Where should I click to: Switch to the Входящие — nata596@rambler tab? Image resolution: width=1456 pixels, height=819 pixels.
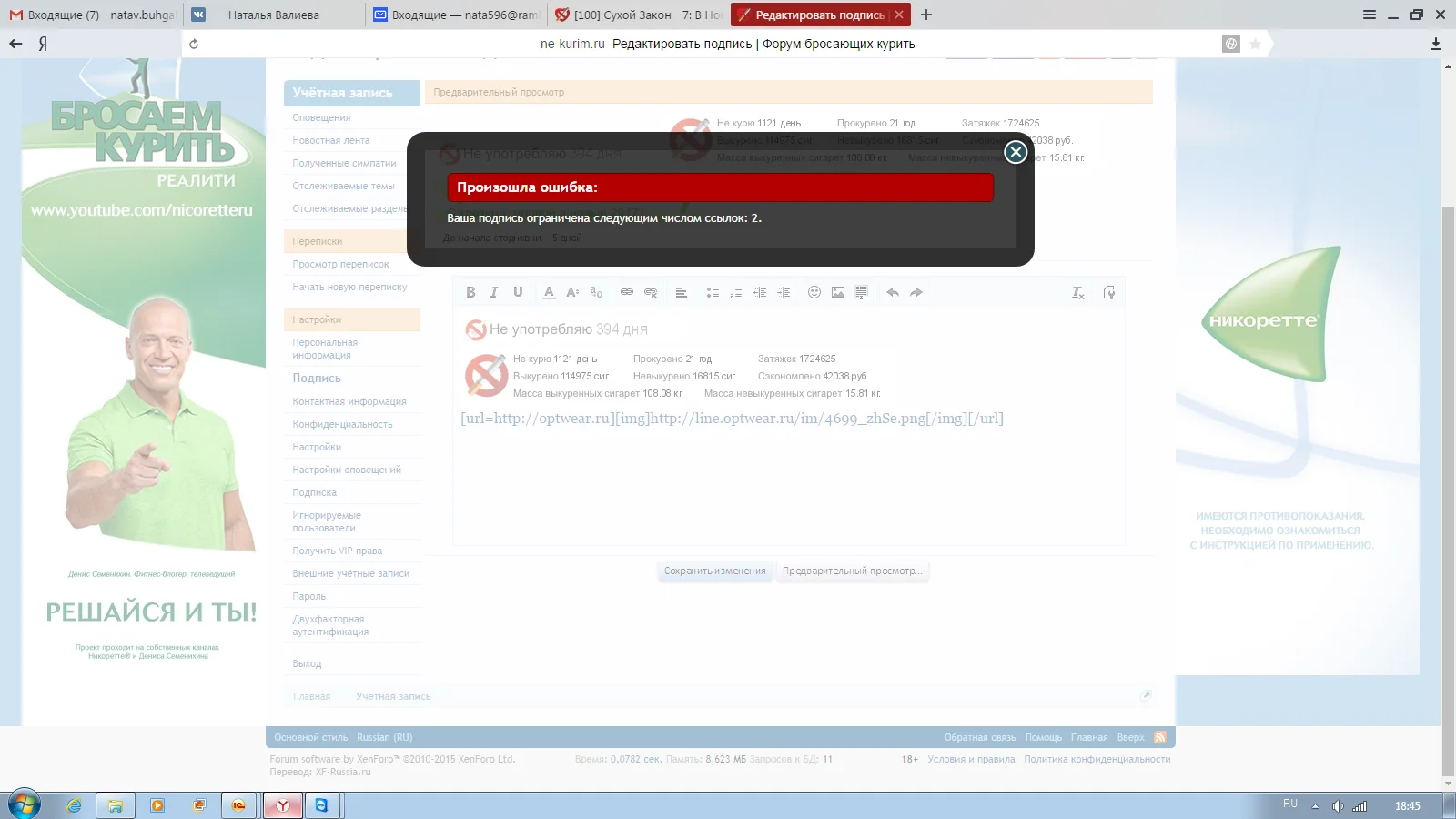click(456, 15)
